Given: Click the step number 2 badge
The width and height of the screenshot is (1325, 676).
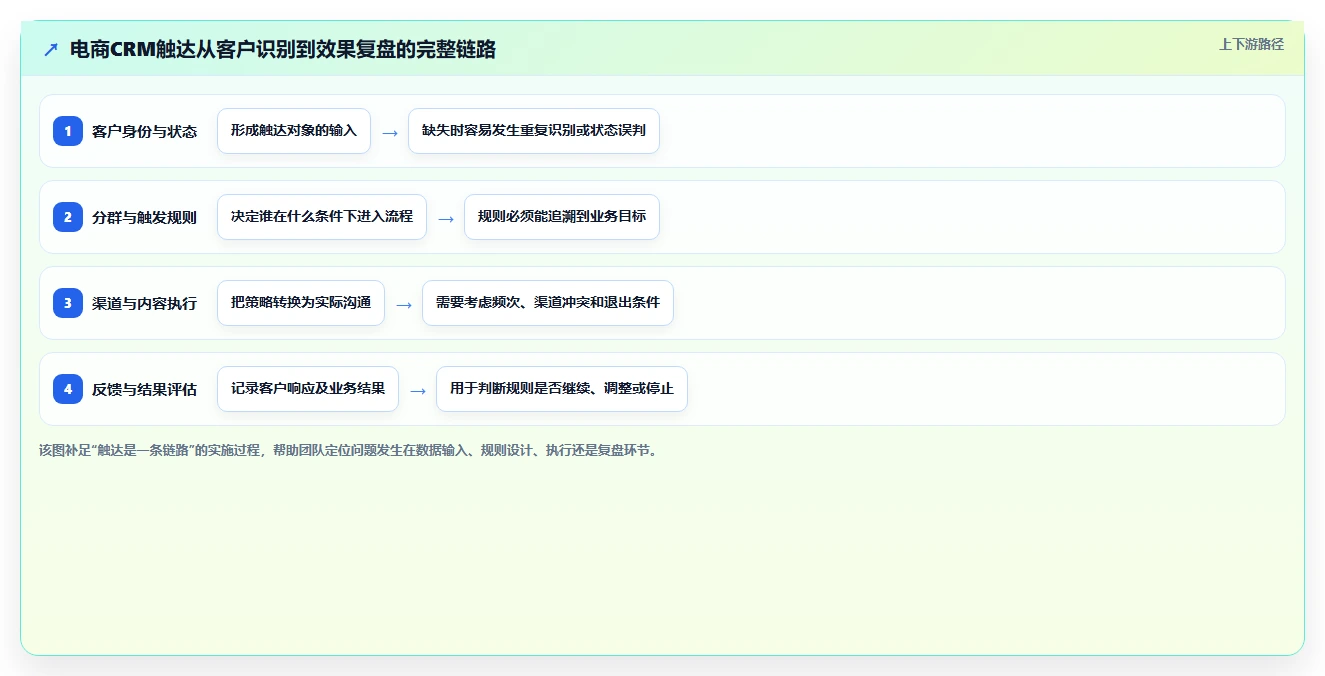Looking at the screenshot, I should (x=68, y=217).
